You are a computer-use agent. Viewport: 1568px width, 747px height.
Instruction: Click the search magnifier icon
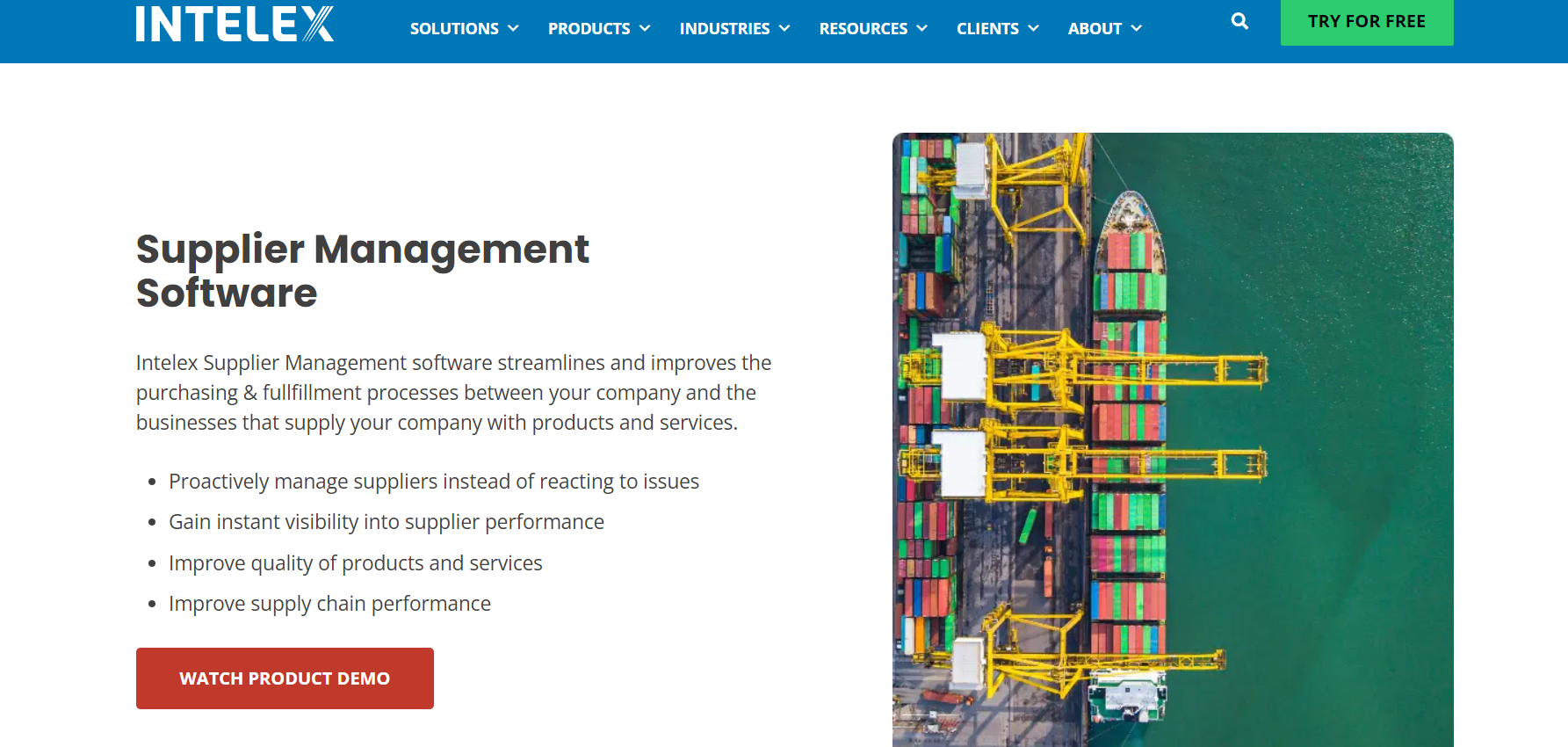pyautogui.click(x=1239, y=21)
